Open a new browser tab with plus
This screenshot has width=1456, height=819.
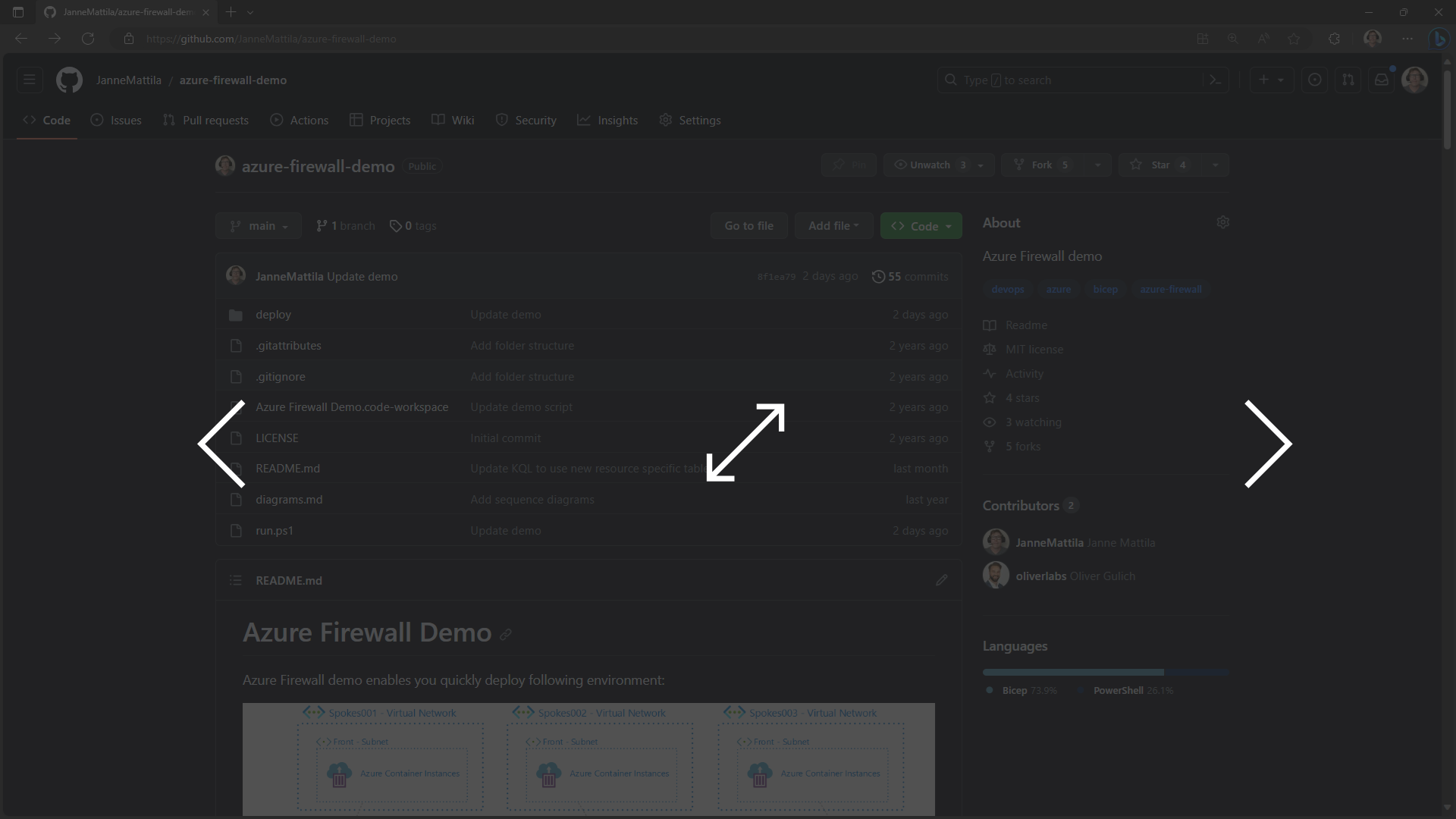coord(231,12)
